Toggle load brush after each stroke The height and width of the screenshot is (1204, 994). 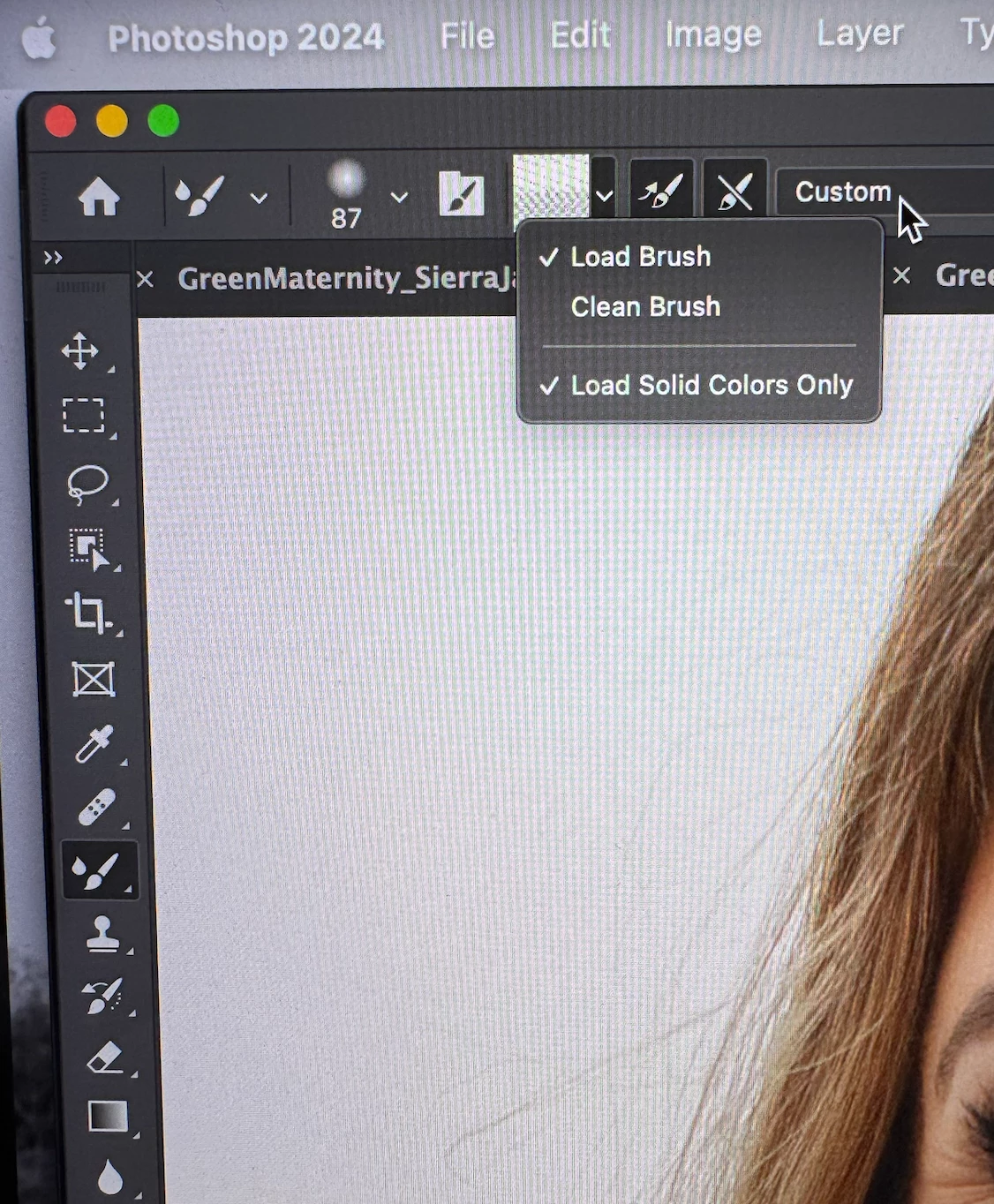[x=661, y=191]
